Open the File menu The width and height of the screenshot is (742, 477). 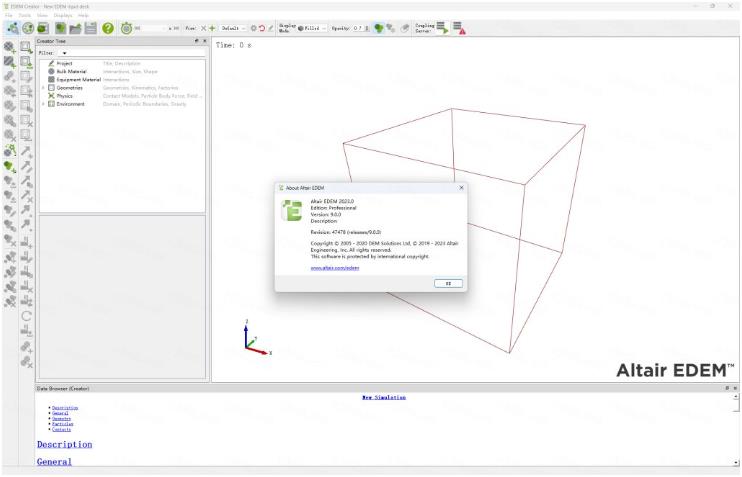point(9,16)
